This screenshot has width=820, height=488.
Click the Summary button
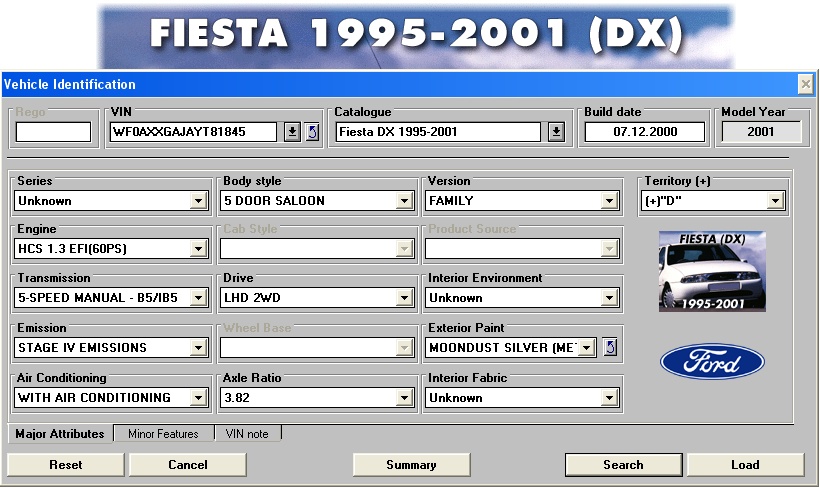click(411, 465)
